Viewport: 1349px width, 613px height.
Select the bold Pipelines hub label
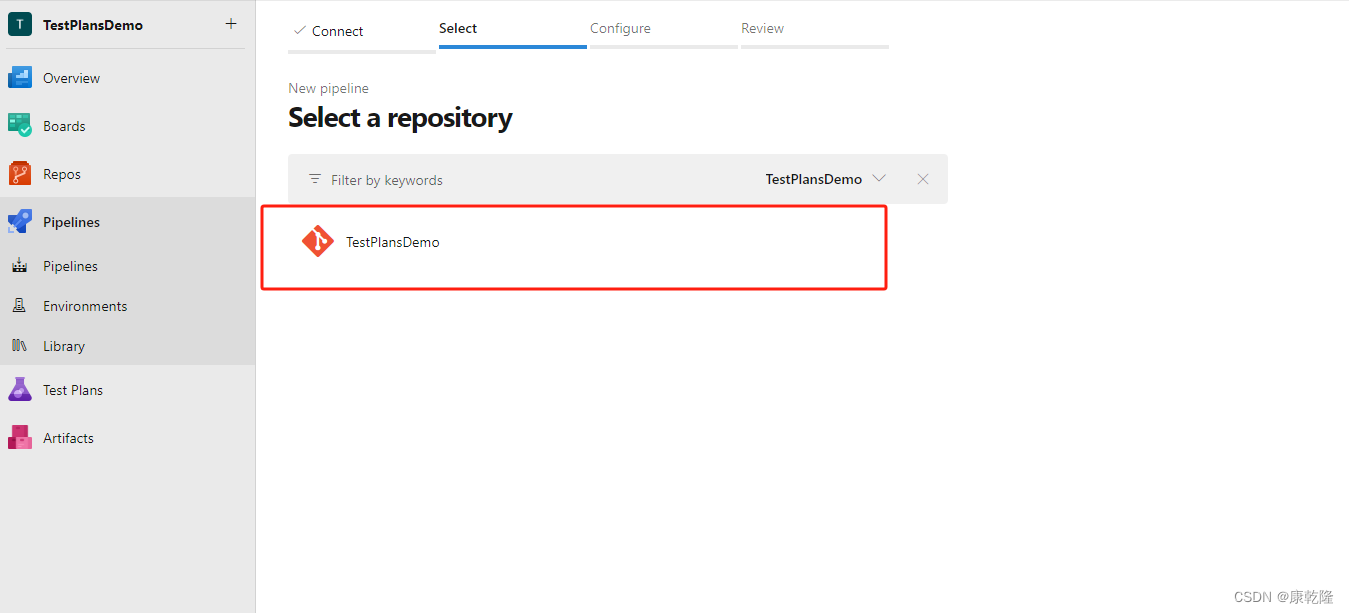coord(71,222)
